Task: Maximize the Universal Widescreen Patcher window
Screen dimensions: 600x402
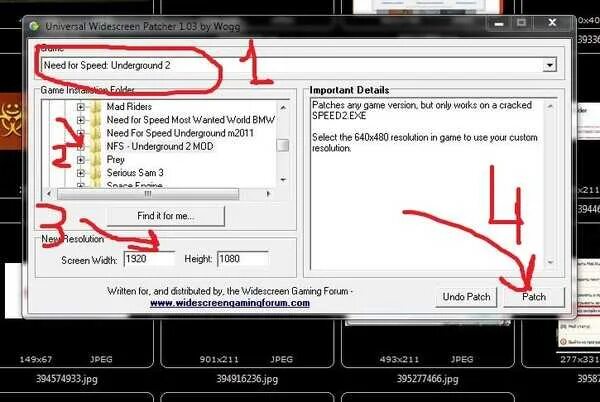Action: pyautogui.click(x=521, y=23)
